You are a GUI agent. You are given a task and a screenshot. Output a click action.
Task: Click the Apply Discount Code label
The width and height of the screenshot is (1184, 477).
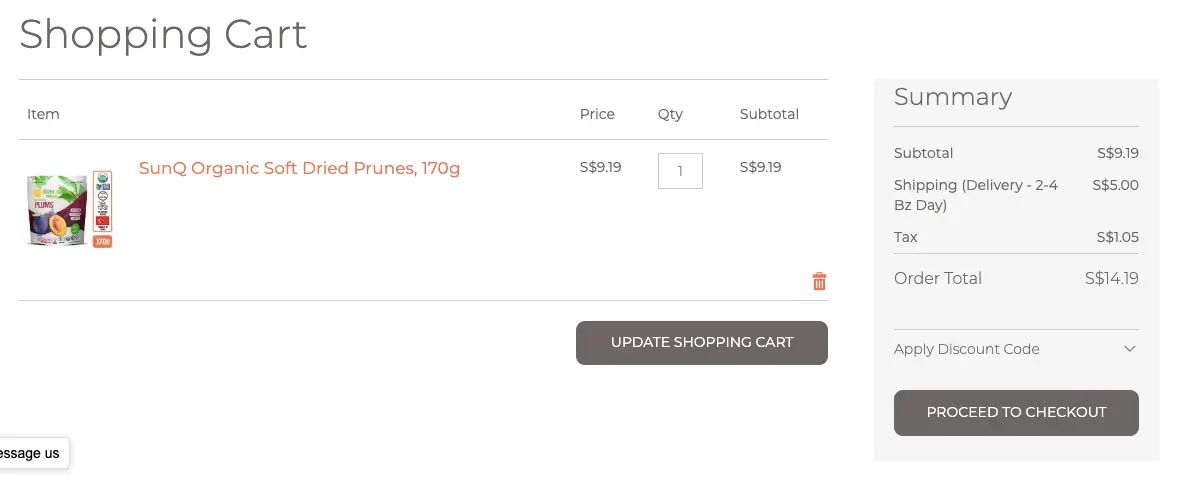click(x=967, y=349)
